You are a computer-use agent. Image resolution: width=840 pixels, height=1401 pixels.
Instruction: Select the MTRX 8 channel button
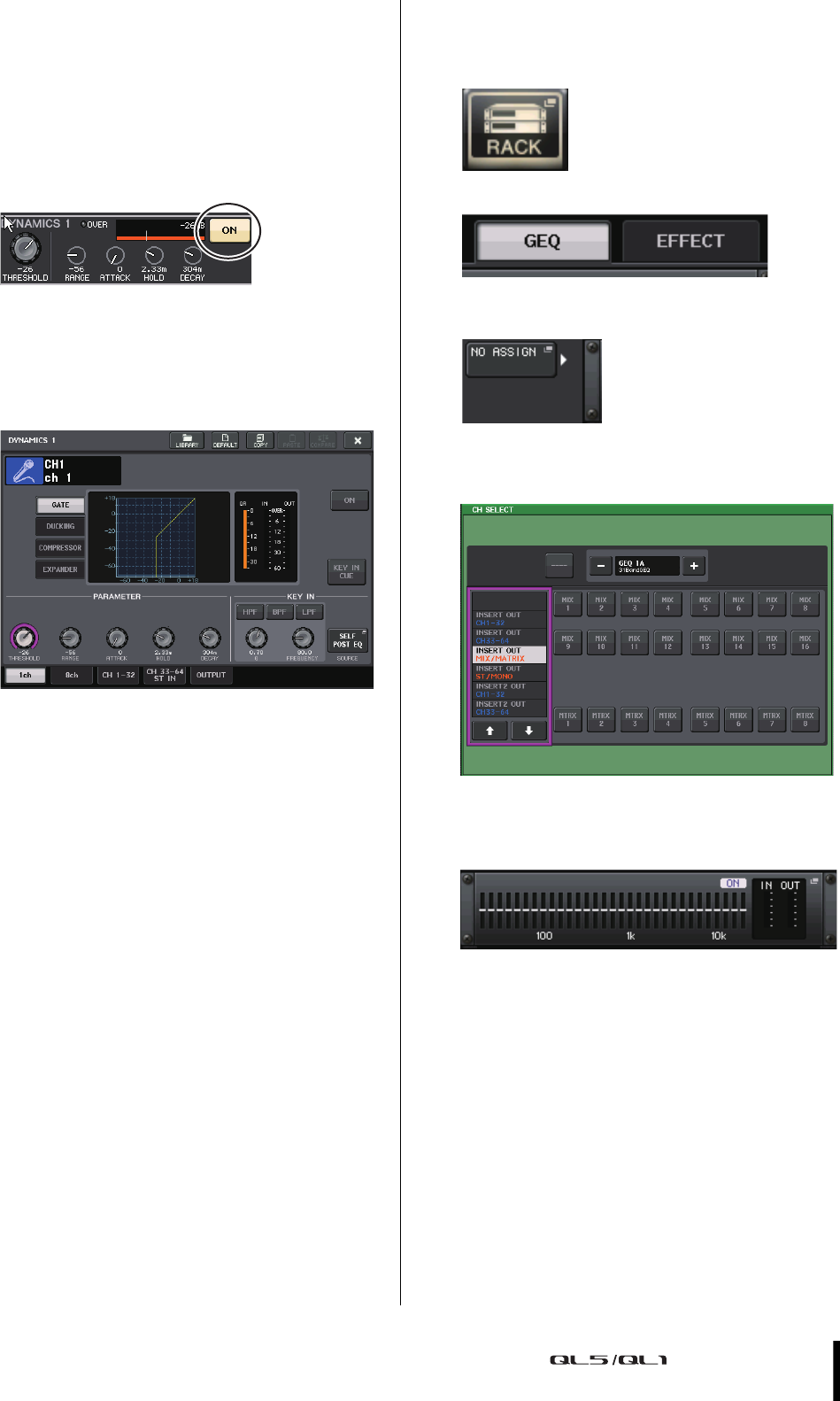click(805, 719)
